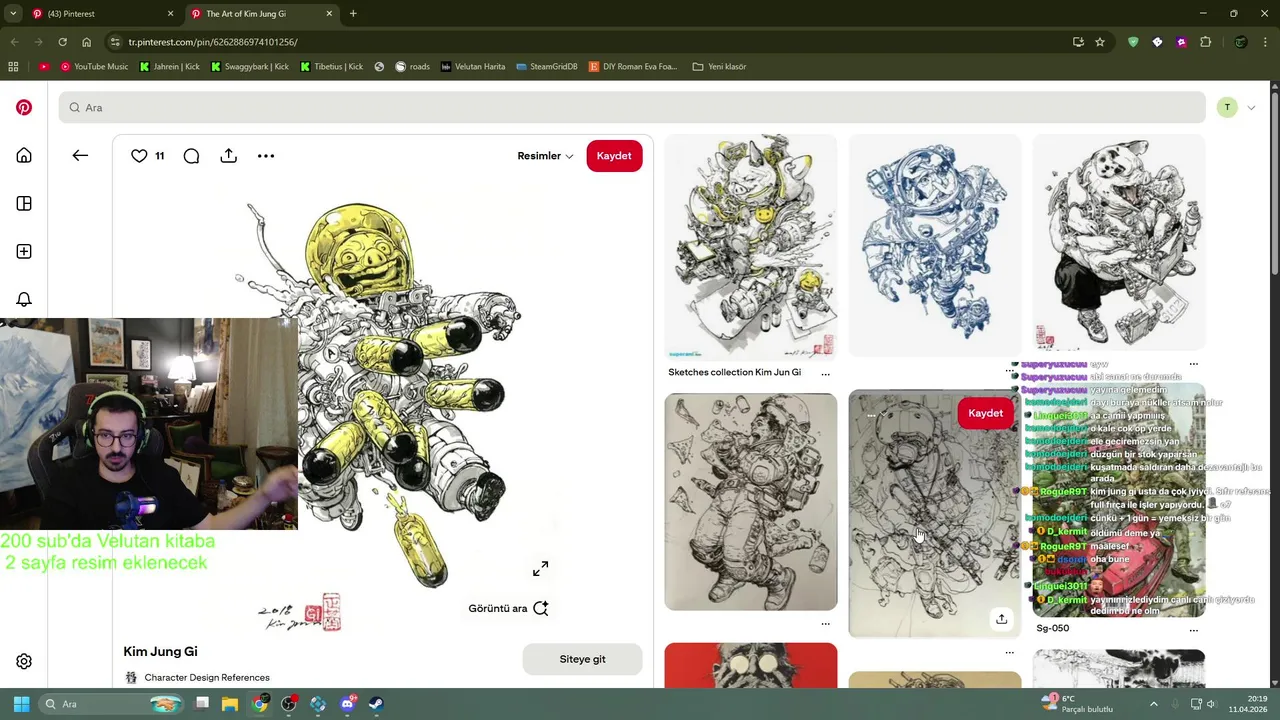Open Chrome apps grid in bookmarks bar
This screenshot has height=720, width=1280.
13,67
